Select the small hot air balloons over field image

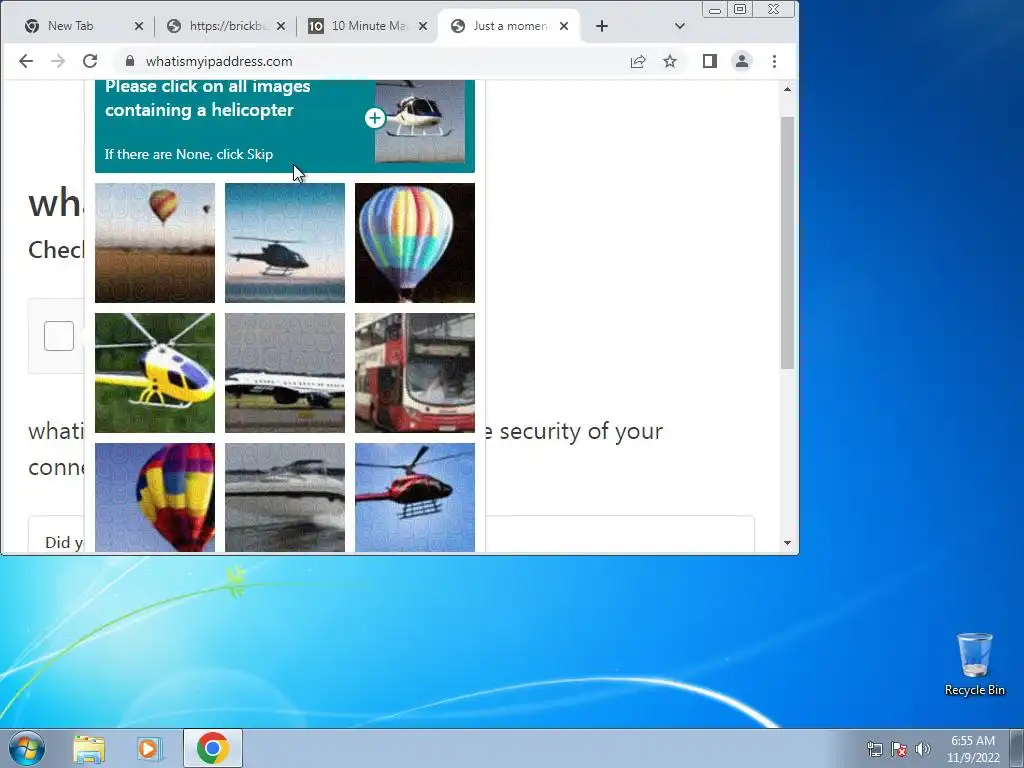click(155, 243)
